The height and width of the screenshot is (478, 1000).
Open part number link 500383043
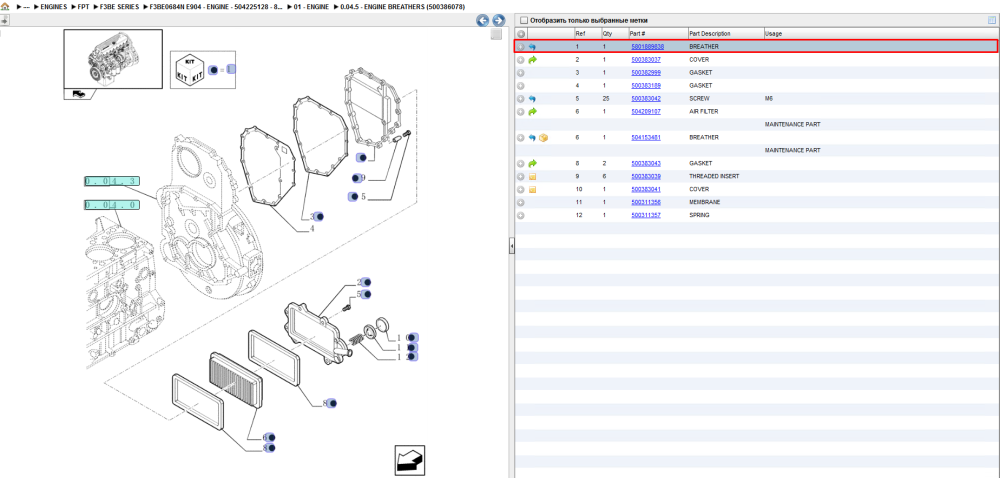click(646, 163)
